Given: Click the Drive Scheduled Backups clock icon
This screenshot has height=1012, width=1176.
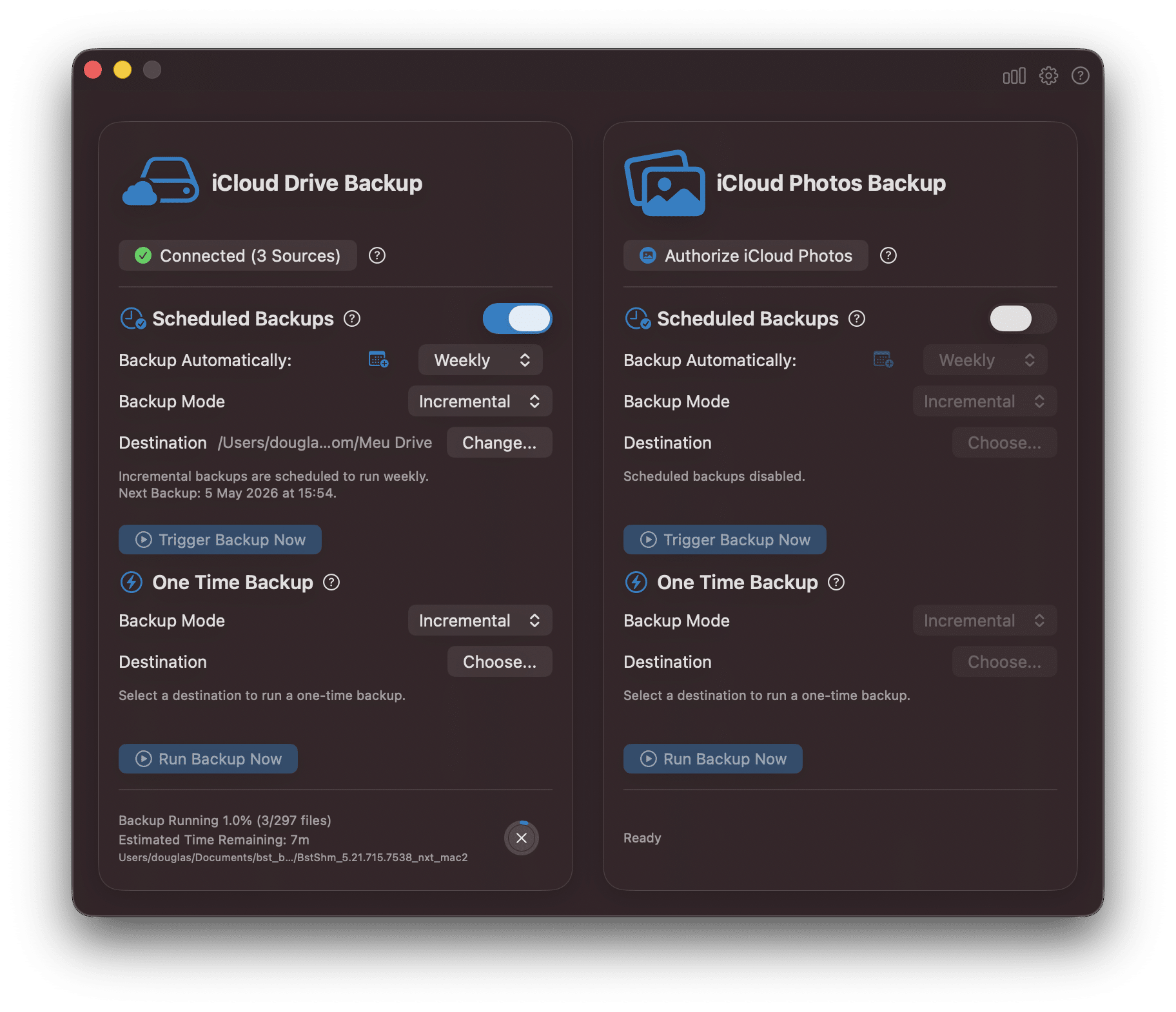Looking at the screenshot, I should [133, 318].
